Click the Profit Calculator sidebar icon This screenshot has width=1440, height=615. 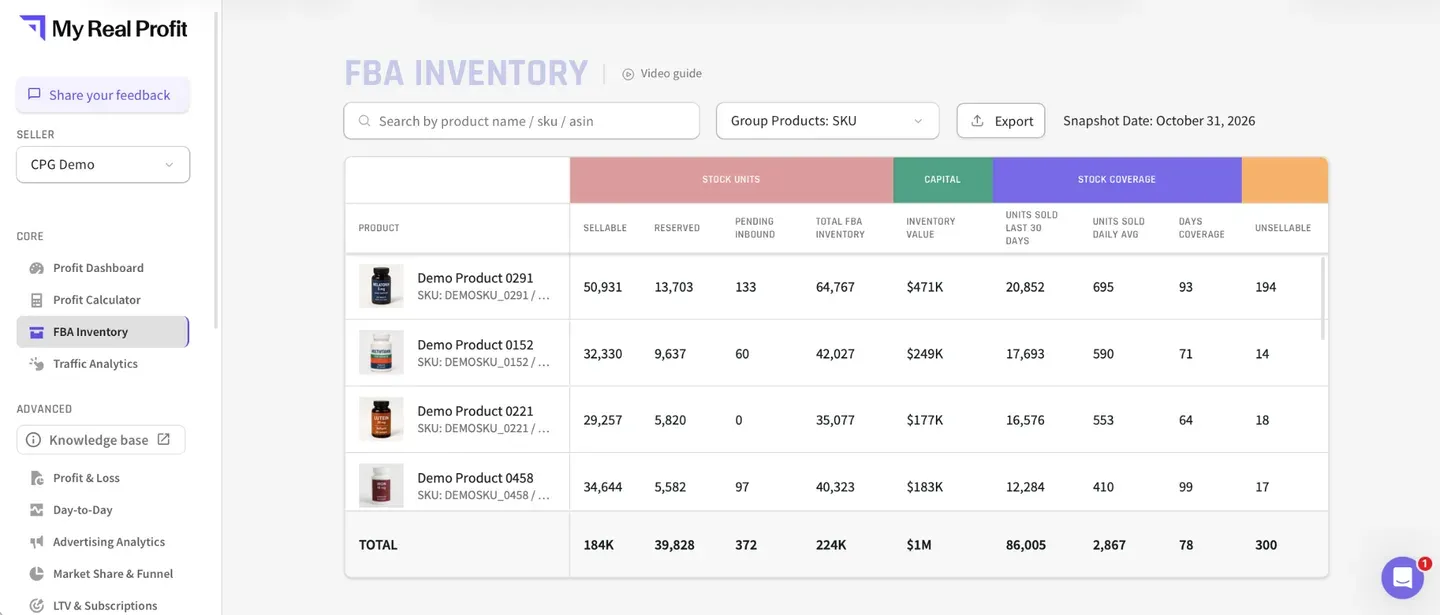37,300
